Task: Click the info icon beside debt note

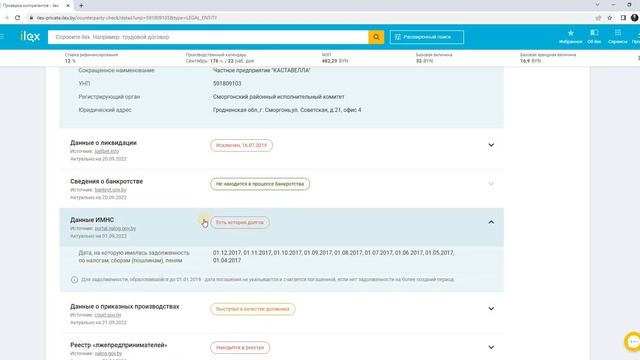Action: tap(74, 280)
